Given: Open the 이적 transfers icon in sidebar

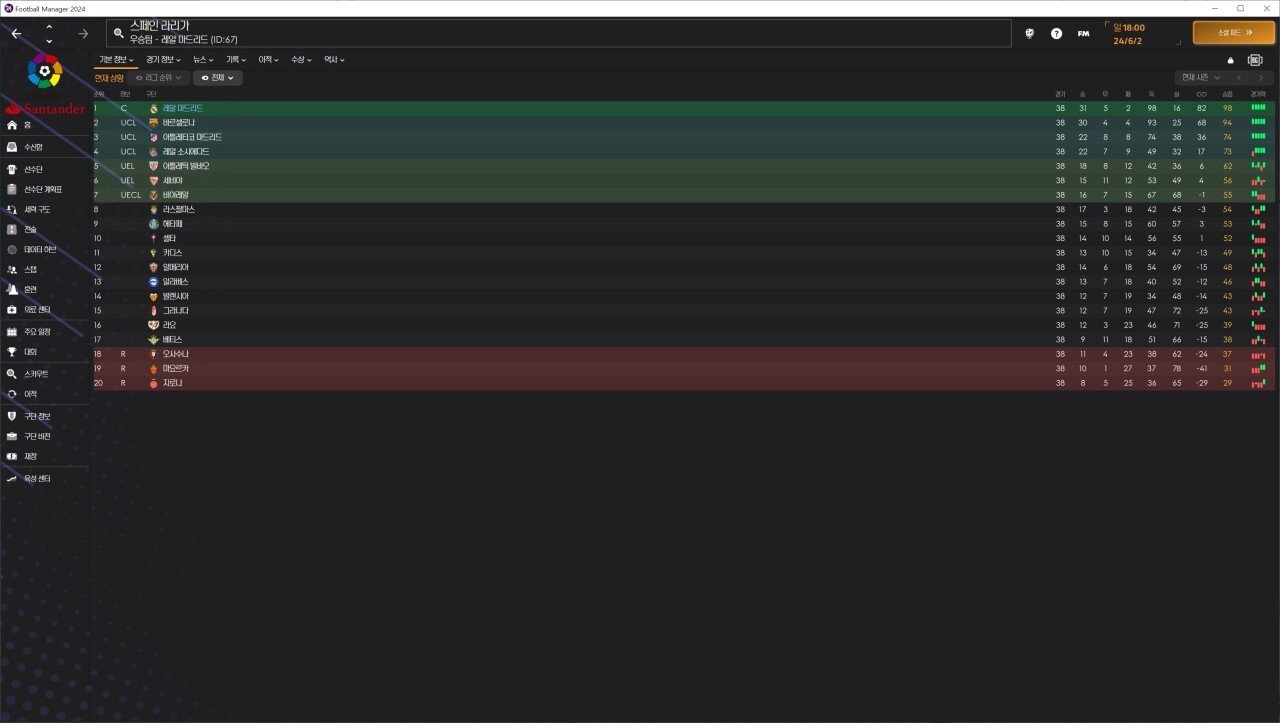Looking at the screenshot, I should [12, 394].
